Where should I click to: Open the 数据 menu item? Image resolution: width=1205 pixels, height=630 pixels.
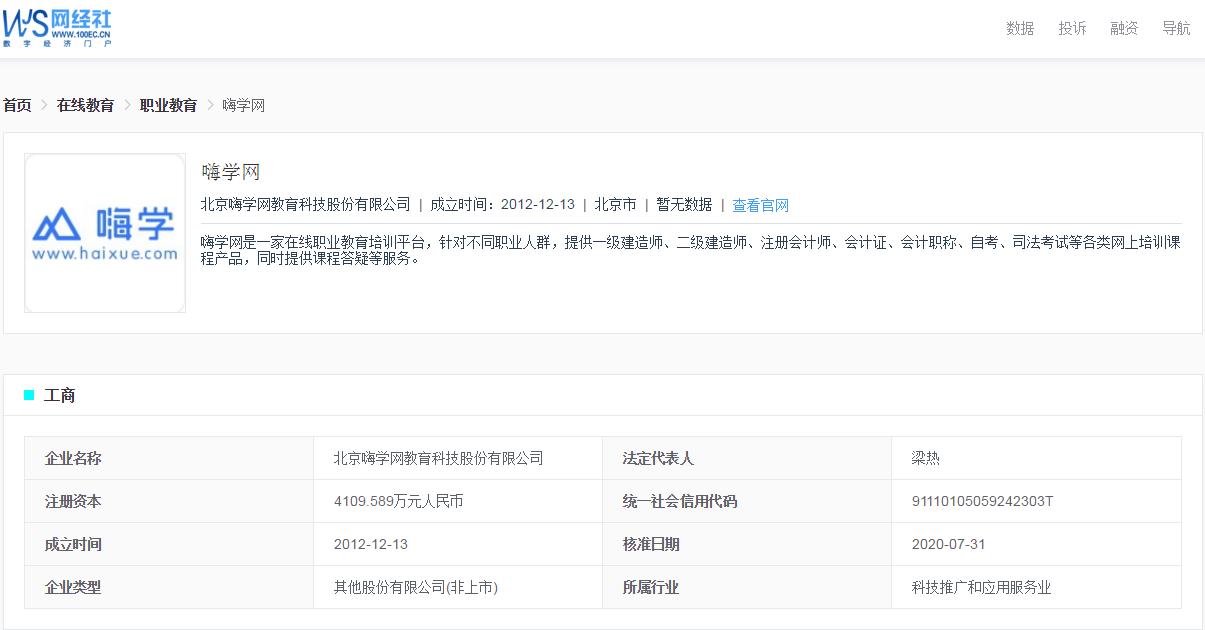[1020, 28]
